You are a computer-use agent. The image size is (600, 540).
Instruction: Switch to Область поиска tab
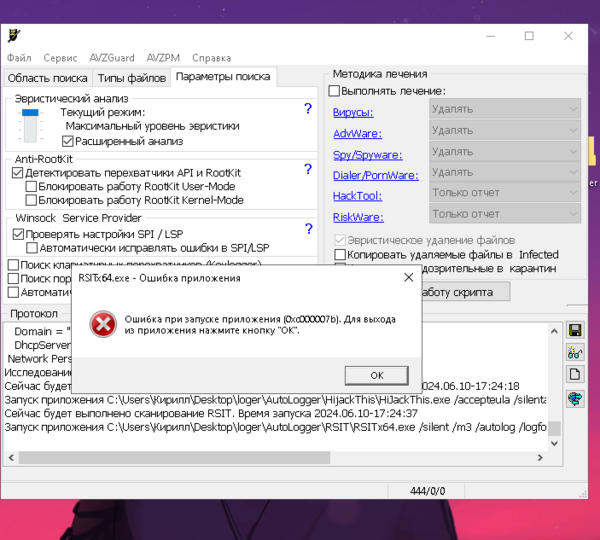[x=47, y=78]
